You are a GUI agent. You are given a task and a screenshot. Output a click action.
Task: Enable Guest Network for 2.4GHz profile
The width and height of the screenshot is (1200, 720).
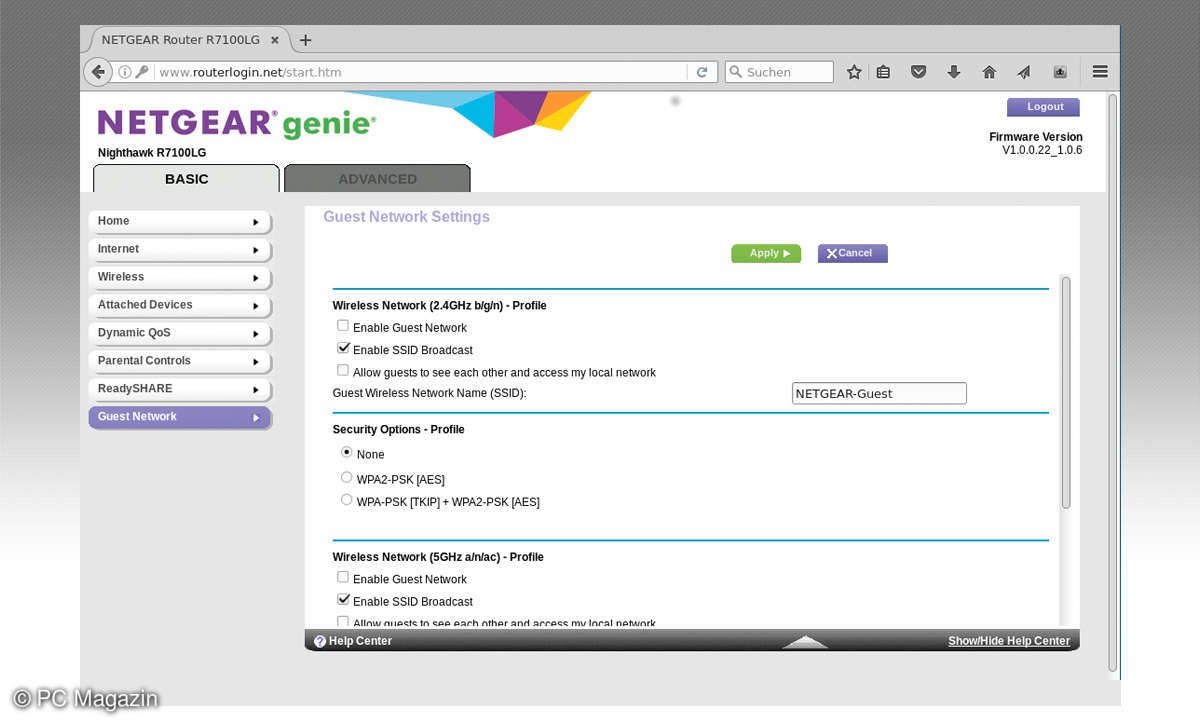(343, 326)
